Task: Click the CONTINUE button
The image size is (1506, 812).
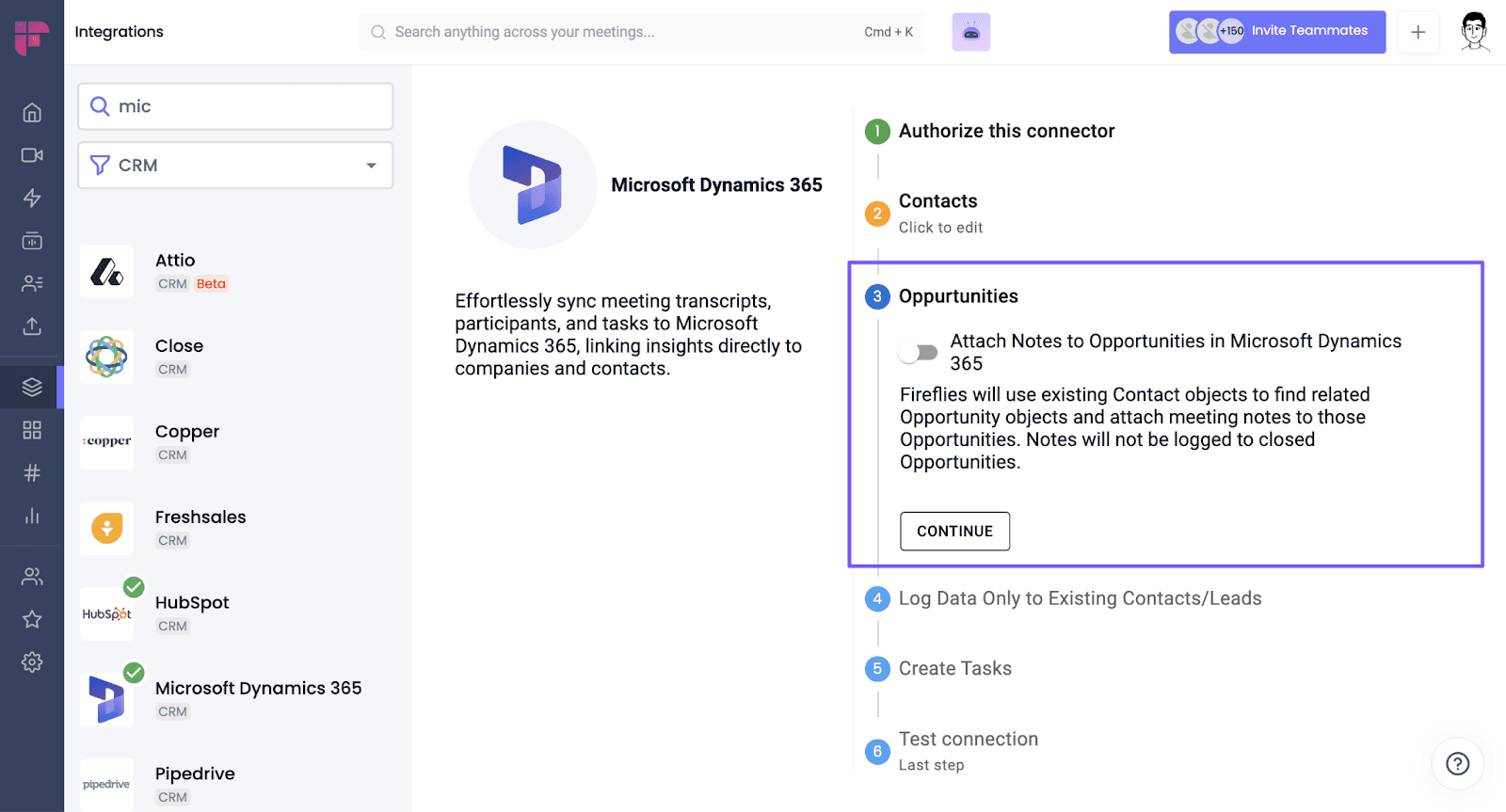Action: [x=954, y=532]
